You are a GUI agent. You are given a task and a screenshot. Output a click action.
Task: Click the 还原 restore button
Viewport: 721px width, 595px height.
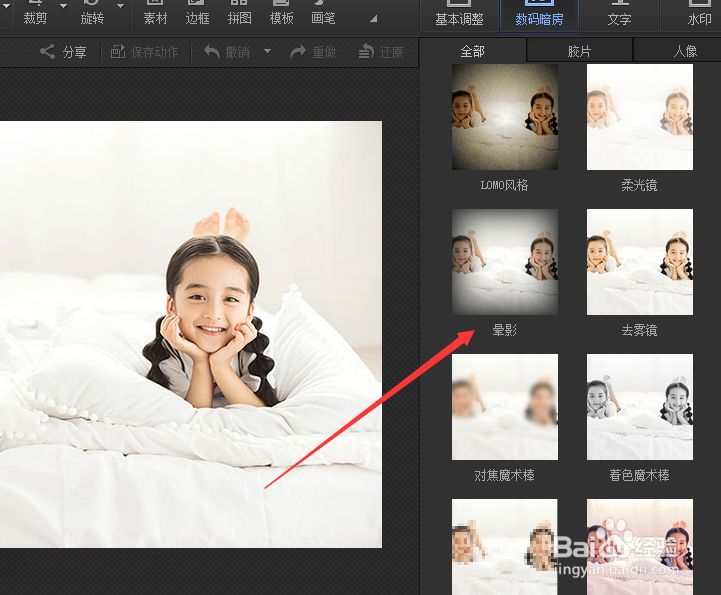pos(381,52)
